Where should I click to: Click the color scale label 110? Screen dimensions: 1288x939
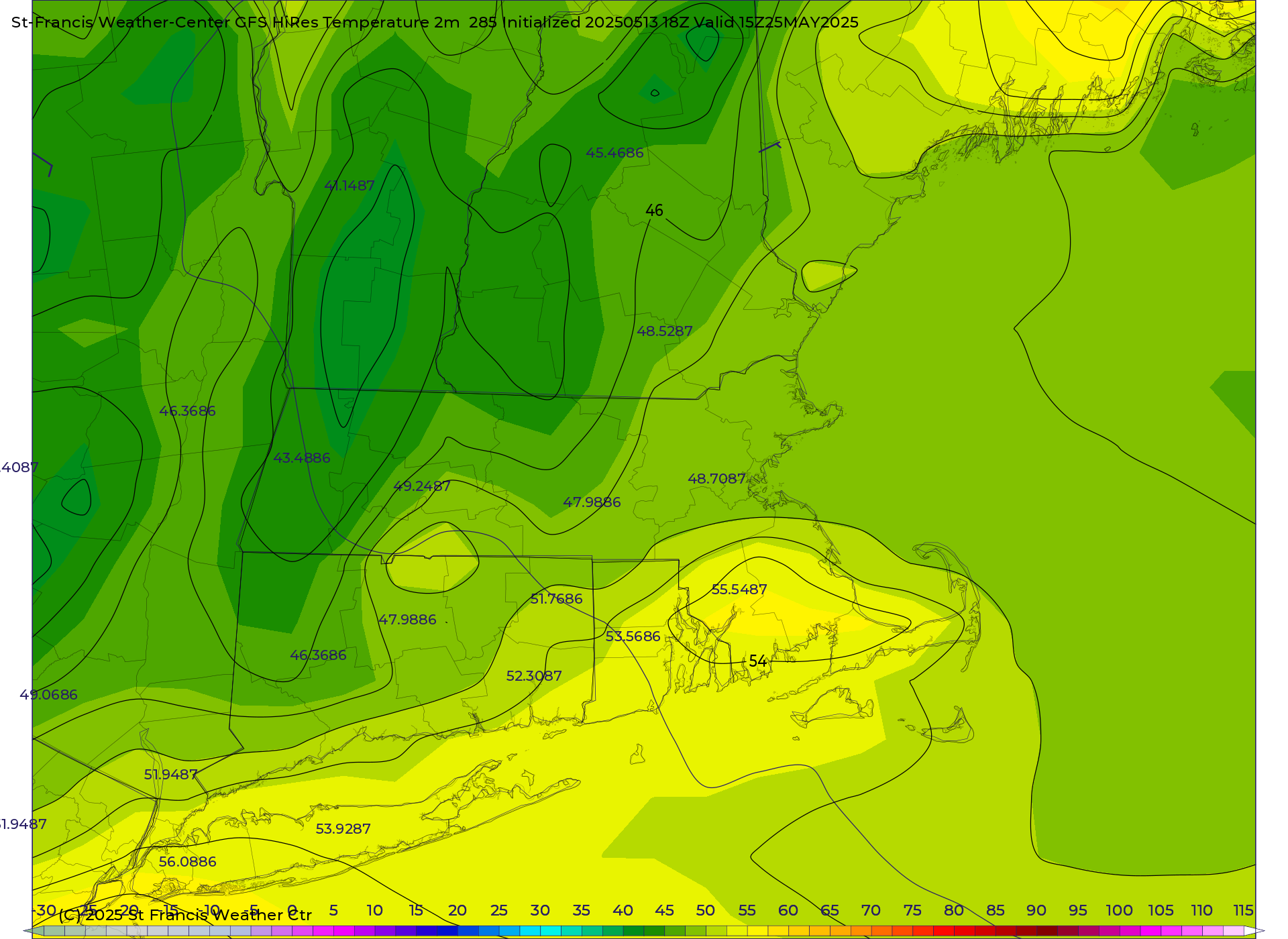tap(1202, 911)
